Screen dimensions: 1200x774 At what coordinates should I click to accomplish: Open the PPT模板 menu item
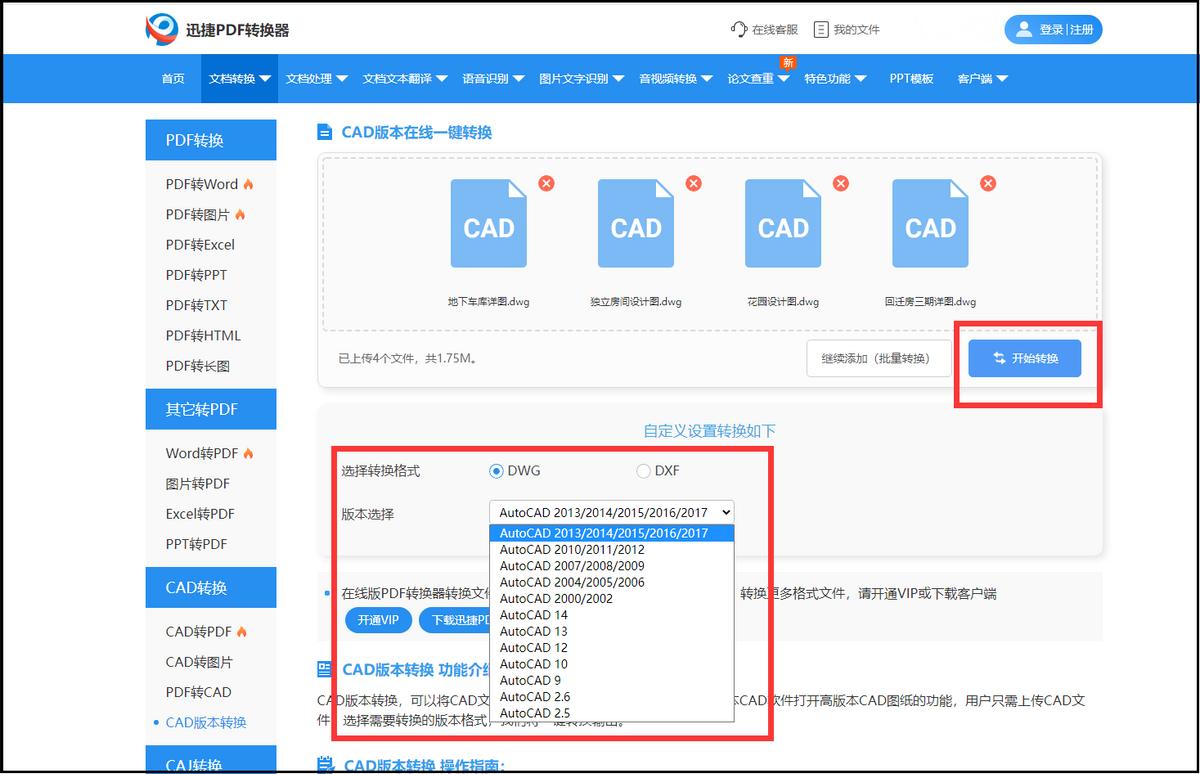coord(911,78)
